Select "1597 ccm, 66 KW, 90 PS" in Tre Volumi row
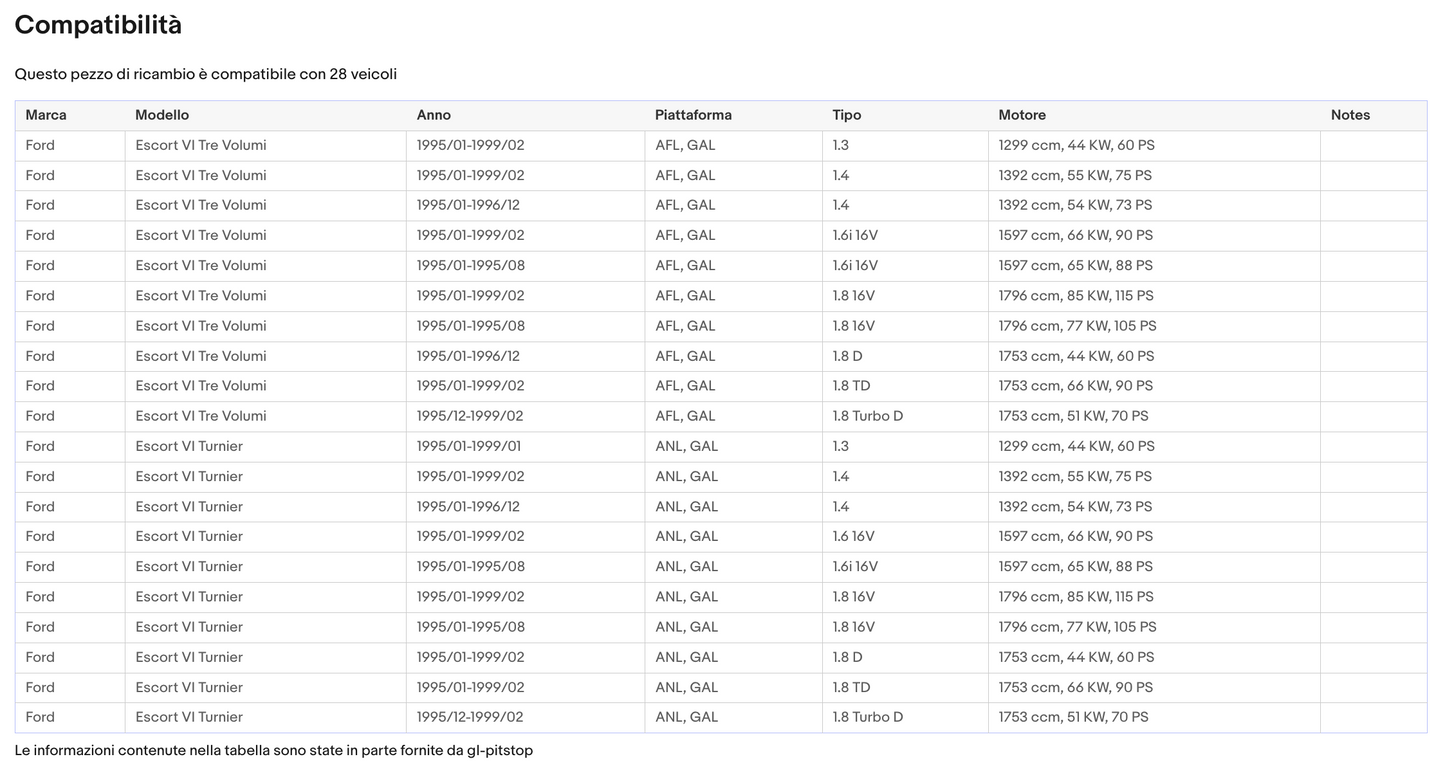The image size is (1445, 777). (x=1076, y=235)
